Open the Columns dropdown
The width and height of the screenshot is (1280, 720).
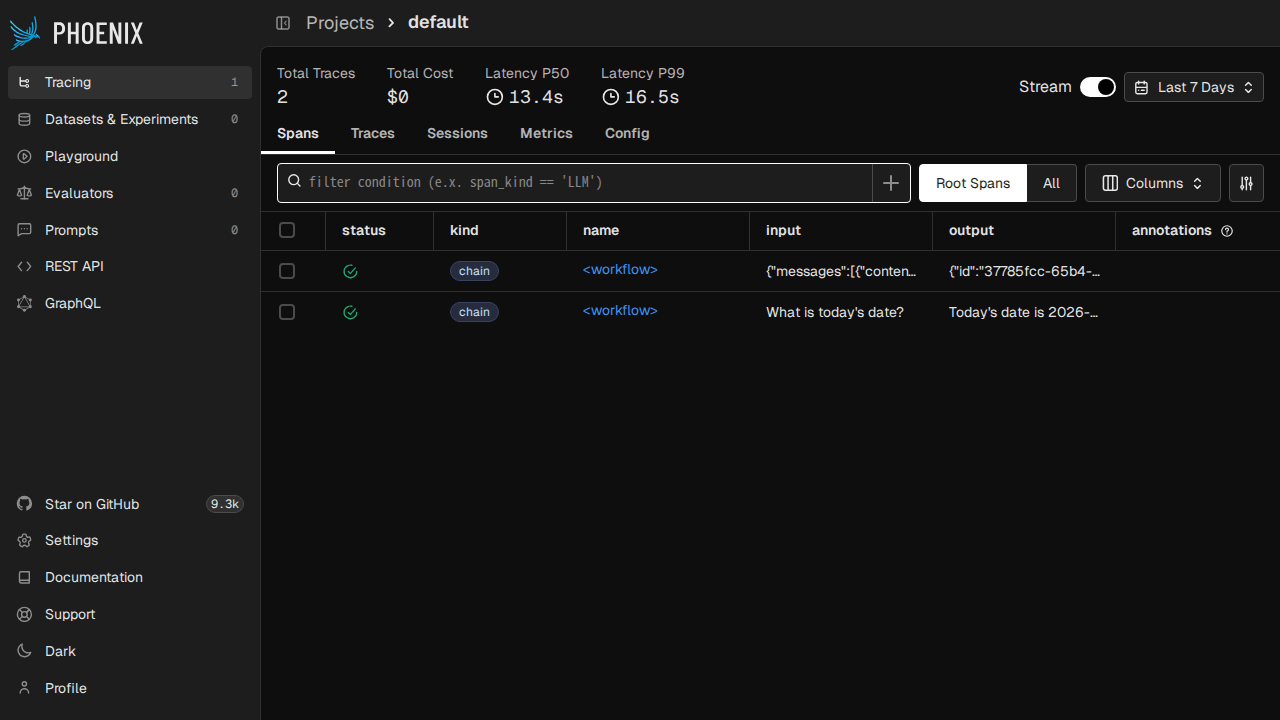[x=1152, y=183]
